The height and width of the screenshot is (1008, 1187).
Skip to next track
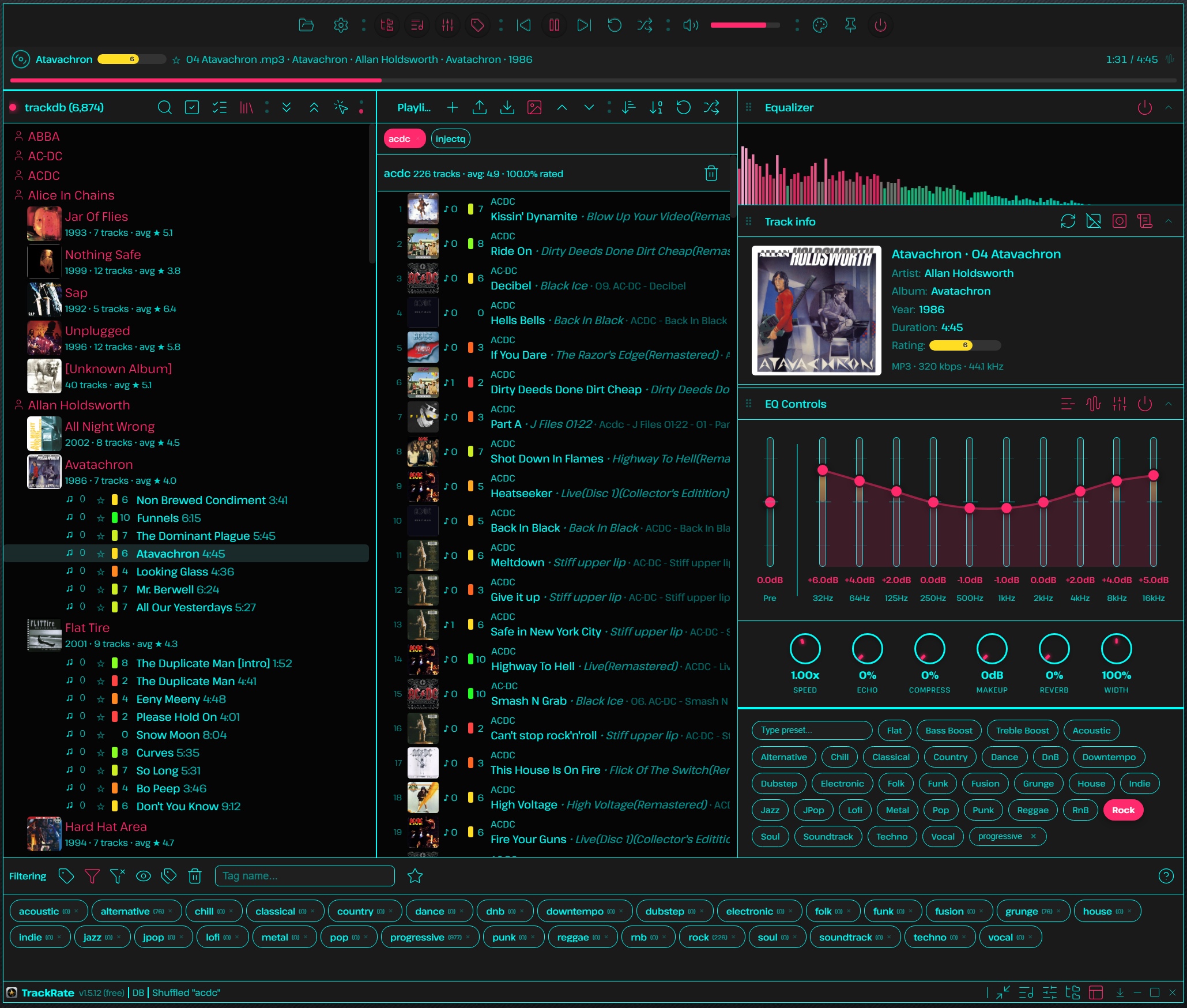584,25
